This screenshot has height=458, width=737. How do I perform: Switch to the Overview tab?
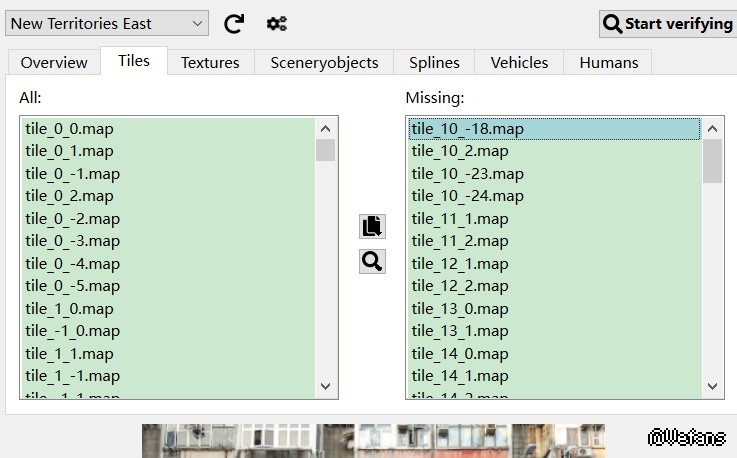click(54, 62)
